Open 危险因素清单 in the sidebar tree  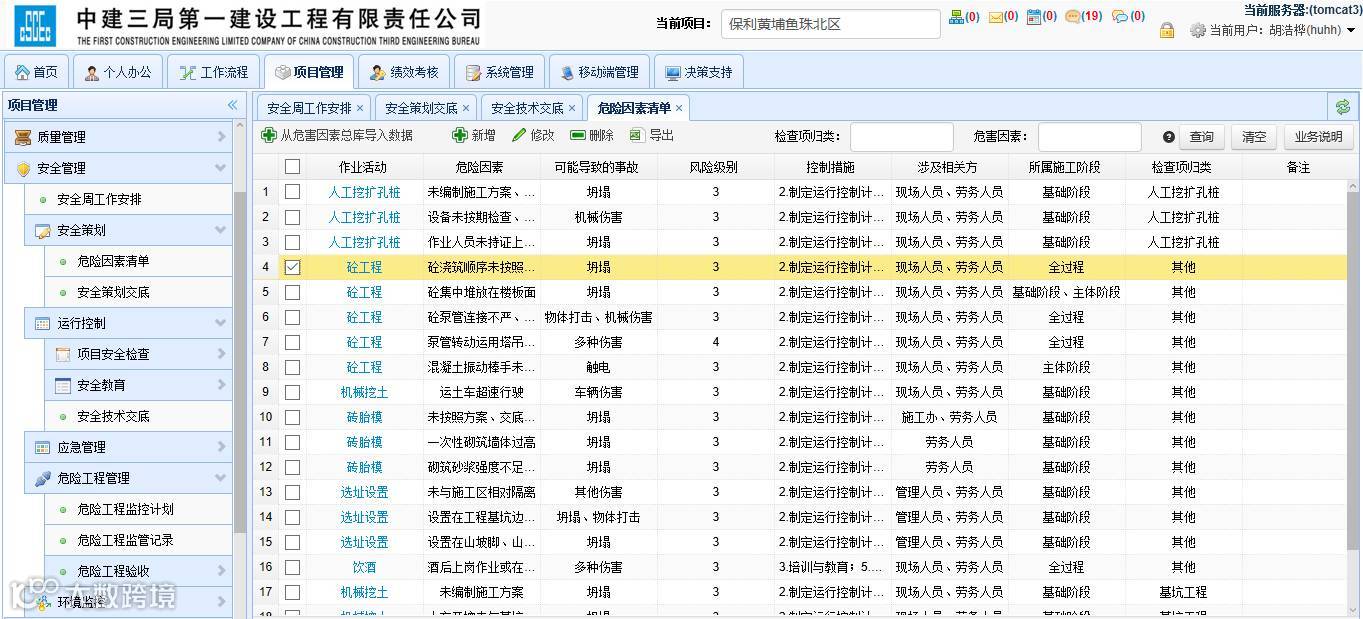(x=113, y=261)
